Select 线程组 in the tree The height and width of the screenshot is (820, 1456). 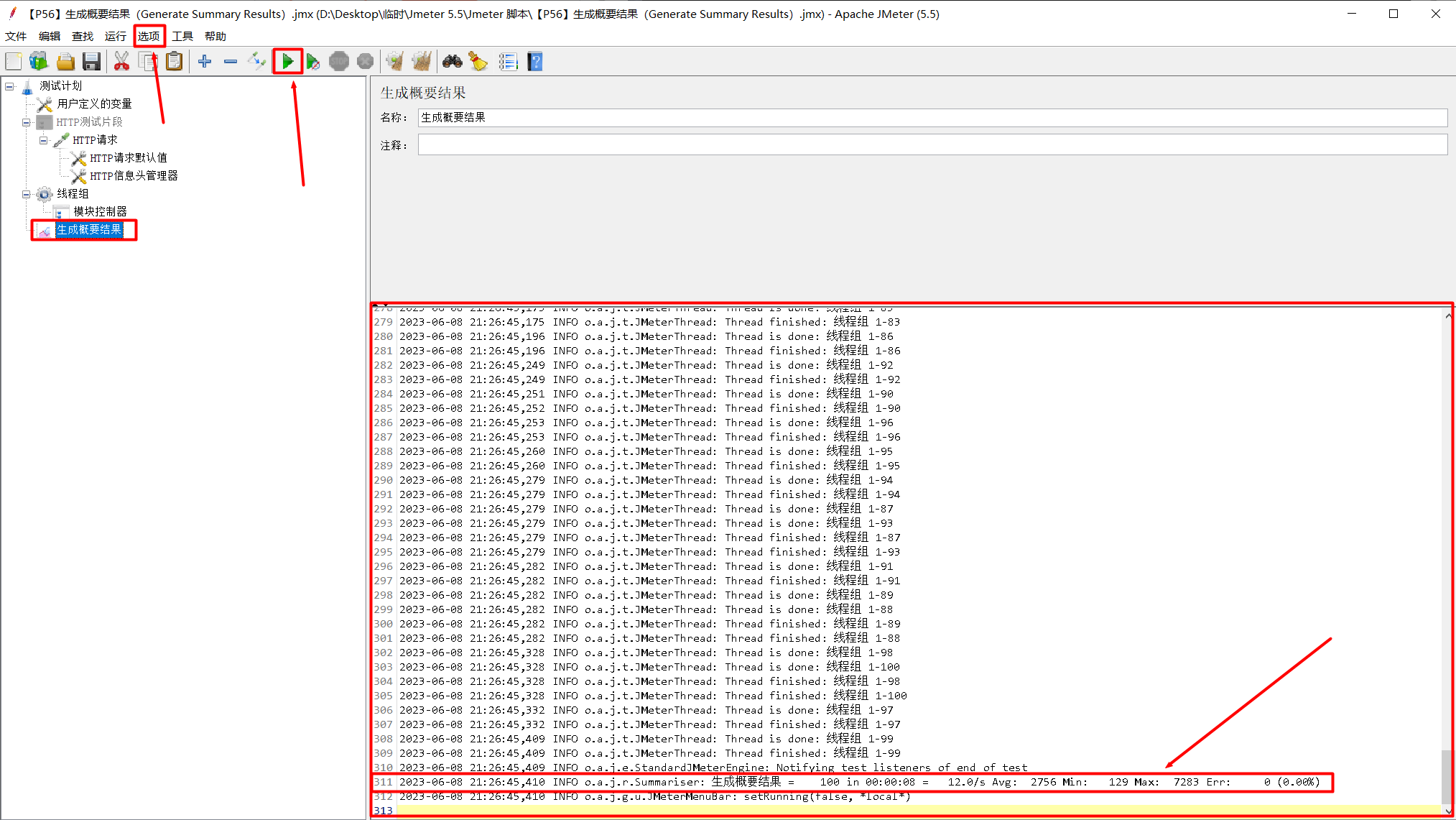coord(73,194)
